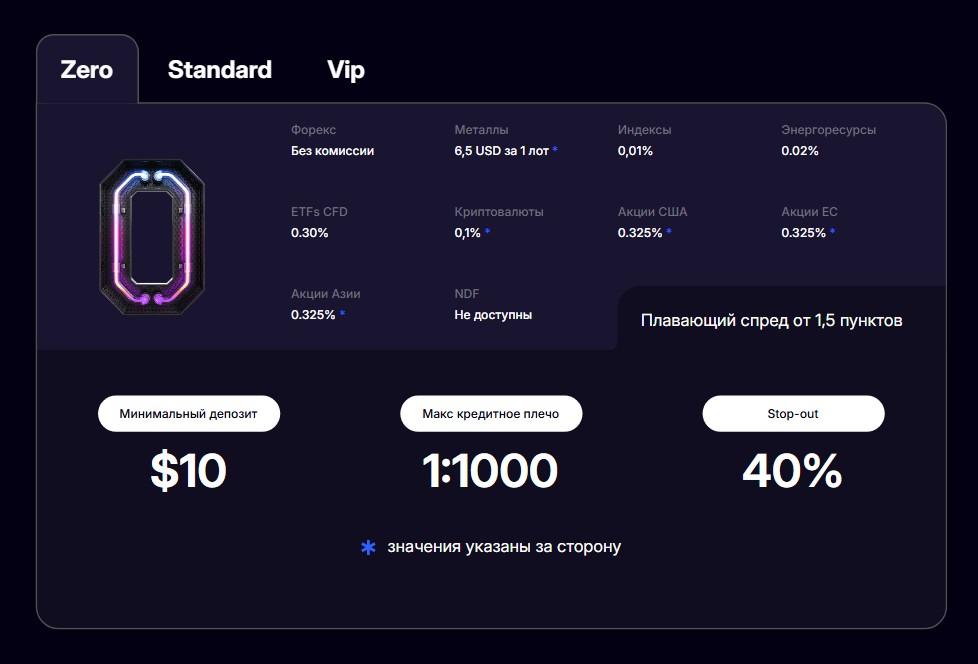The height and width of the screenshot is (664, 978).
Task: Switch to the Zero account tab
Action: pyautogui.click(x=87, y=70)
